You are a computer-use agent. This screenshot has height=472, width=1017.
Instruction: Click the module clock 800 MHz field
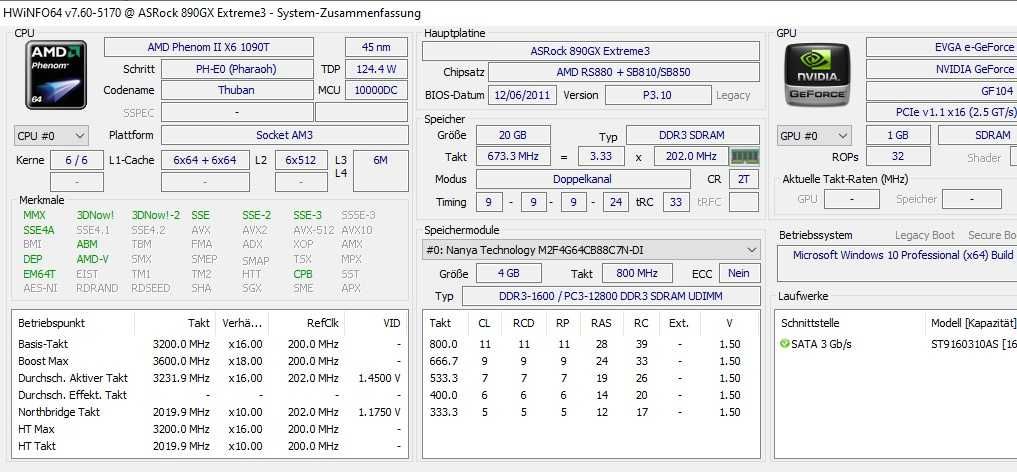click(637, 274)
